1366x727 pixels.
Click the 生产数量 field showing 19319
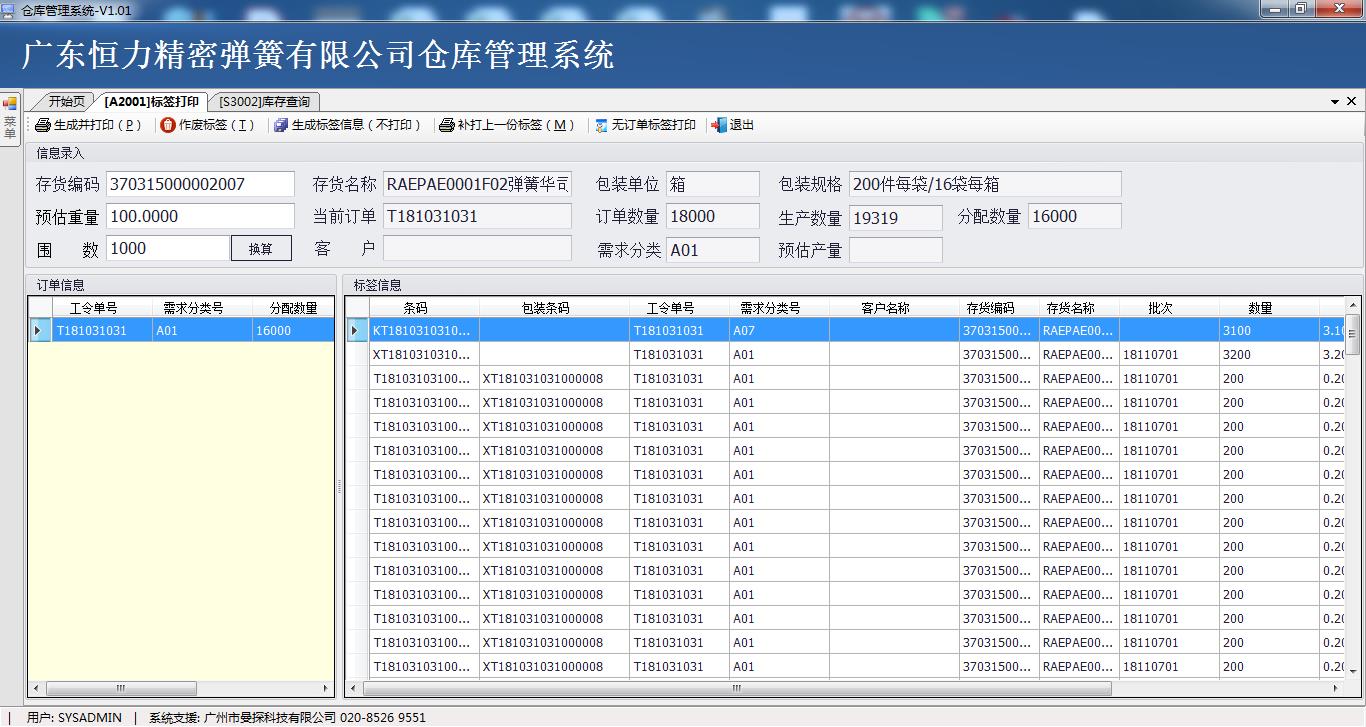tap(896, 218)
